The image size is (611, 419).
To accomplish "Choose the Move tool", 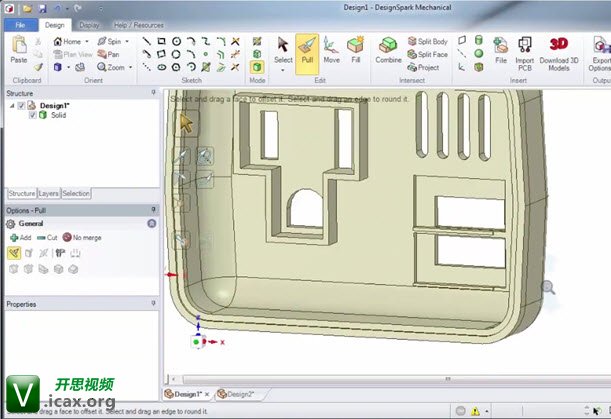I will [331, 50].
